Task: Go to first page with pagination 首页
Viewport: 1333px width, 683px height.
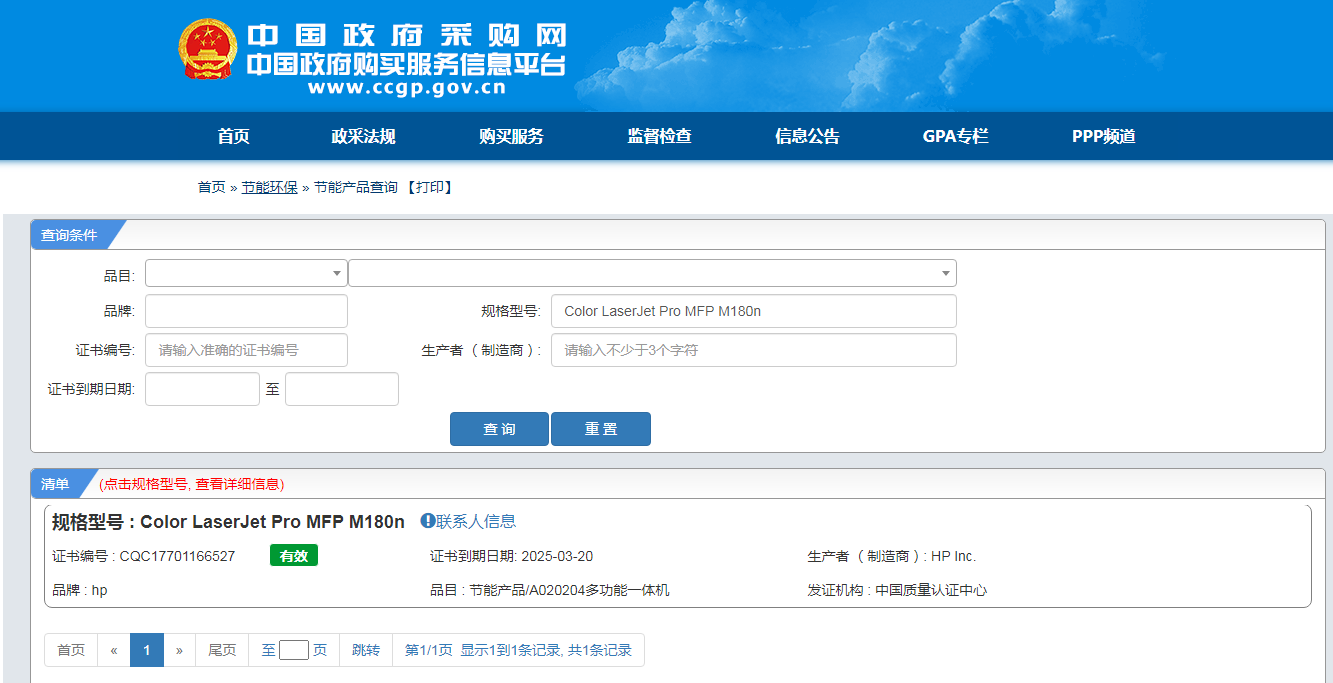Action: [x=71, y=650]
